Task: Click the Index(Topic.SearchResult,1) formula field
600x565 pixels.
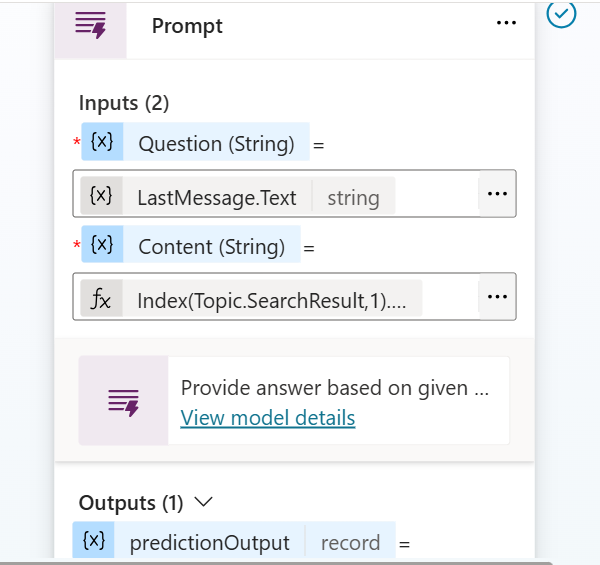Action: click(x=276, y=296)
